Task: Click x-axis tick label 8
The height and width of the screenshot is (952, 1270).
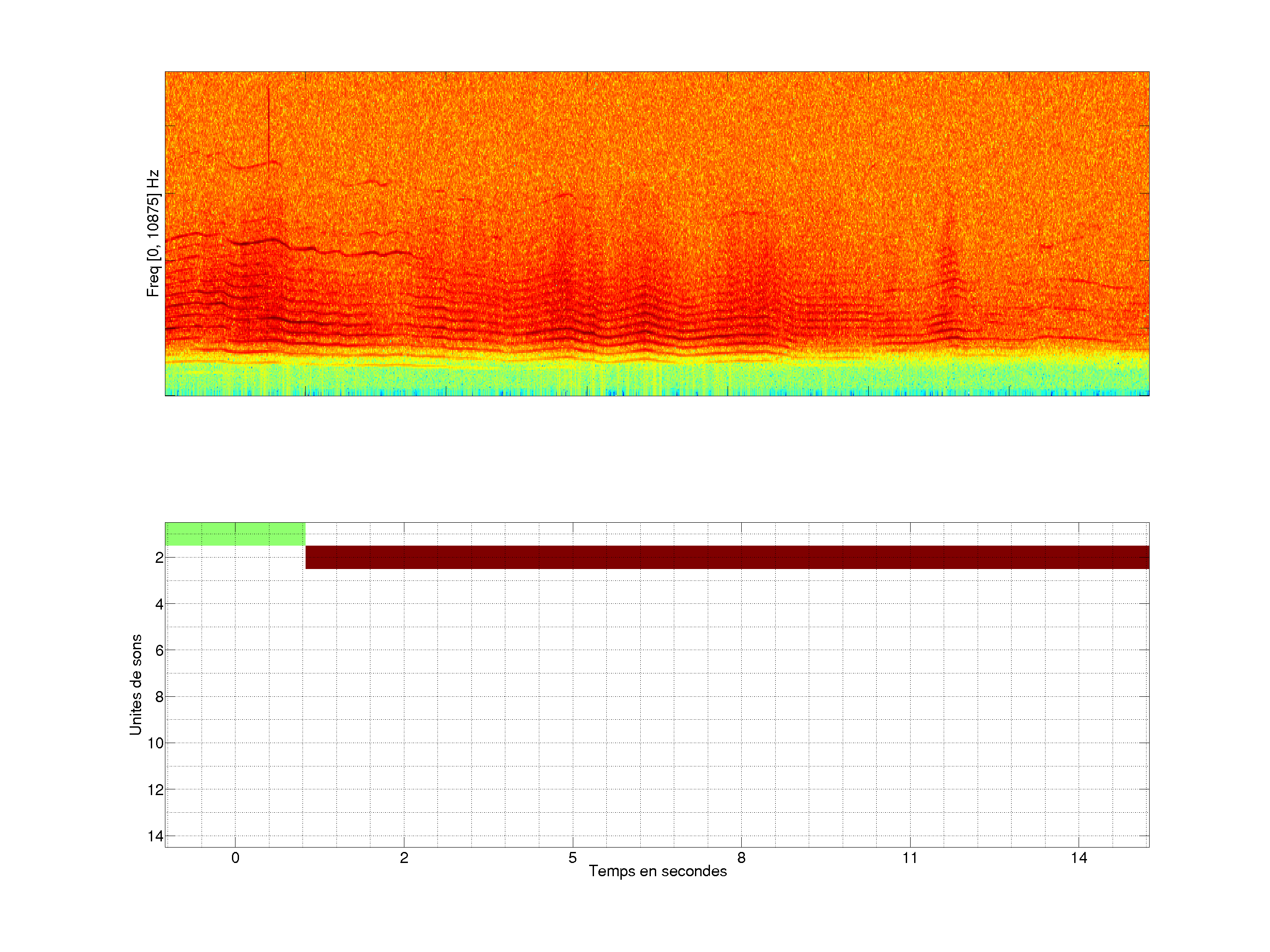Action: tap(741, 858)
